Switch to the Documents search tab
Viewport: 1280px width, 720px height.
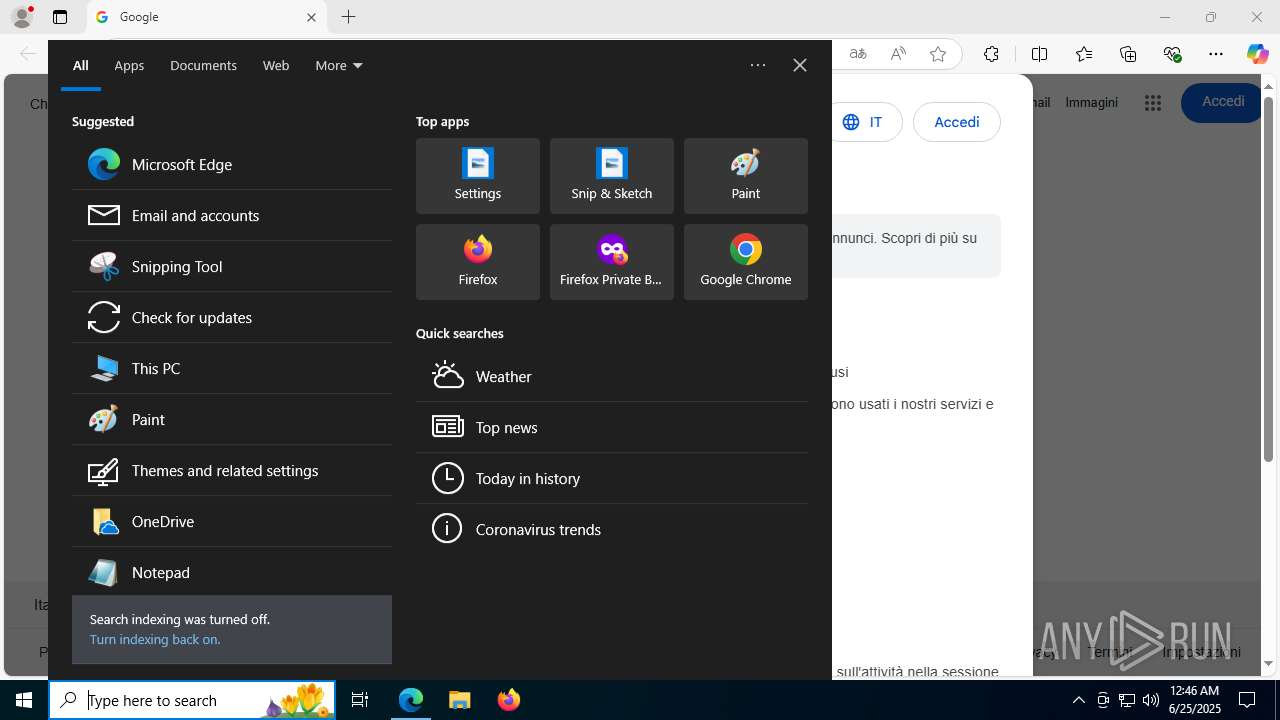click(203, 65)
